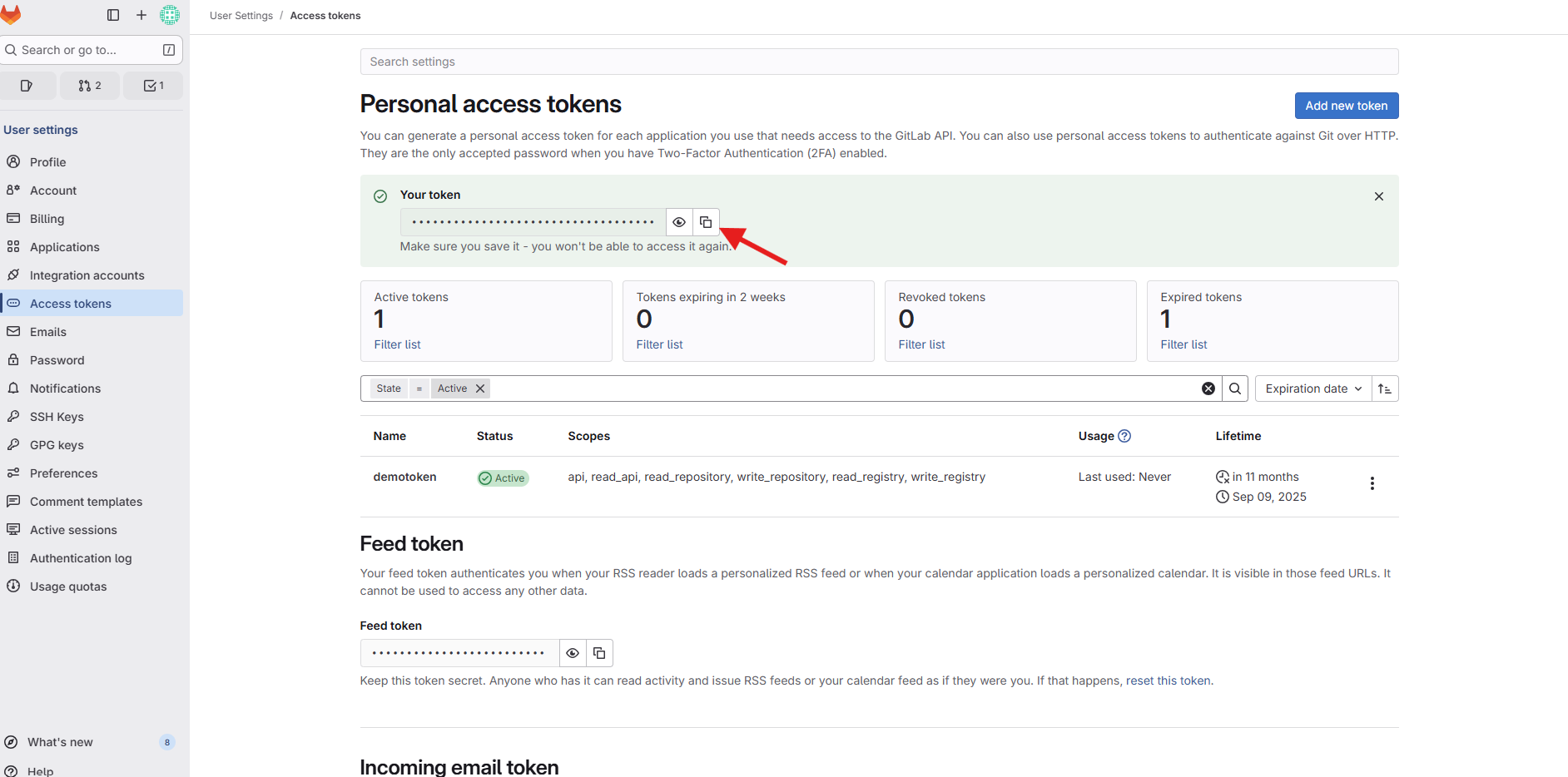This screenshot has width=1568, height=777.
Task: Copy the feed token
Action: [598, 652]
